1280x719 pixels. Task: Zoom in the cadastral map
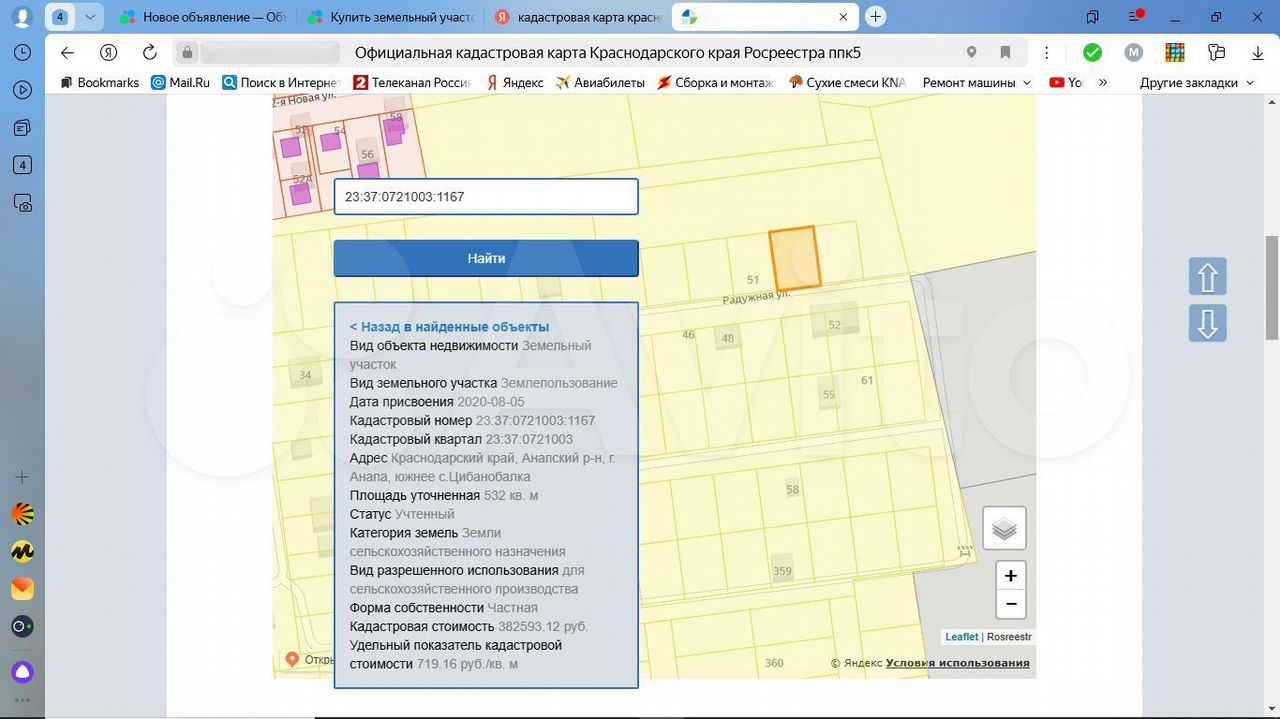[x=1010, y=576]
